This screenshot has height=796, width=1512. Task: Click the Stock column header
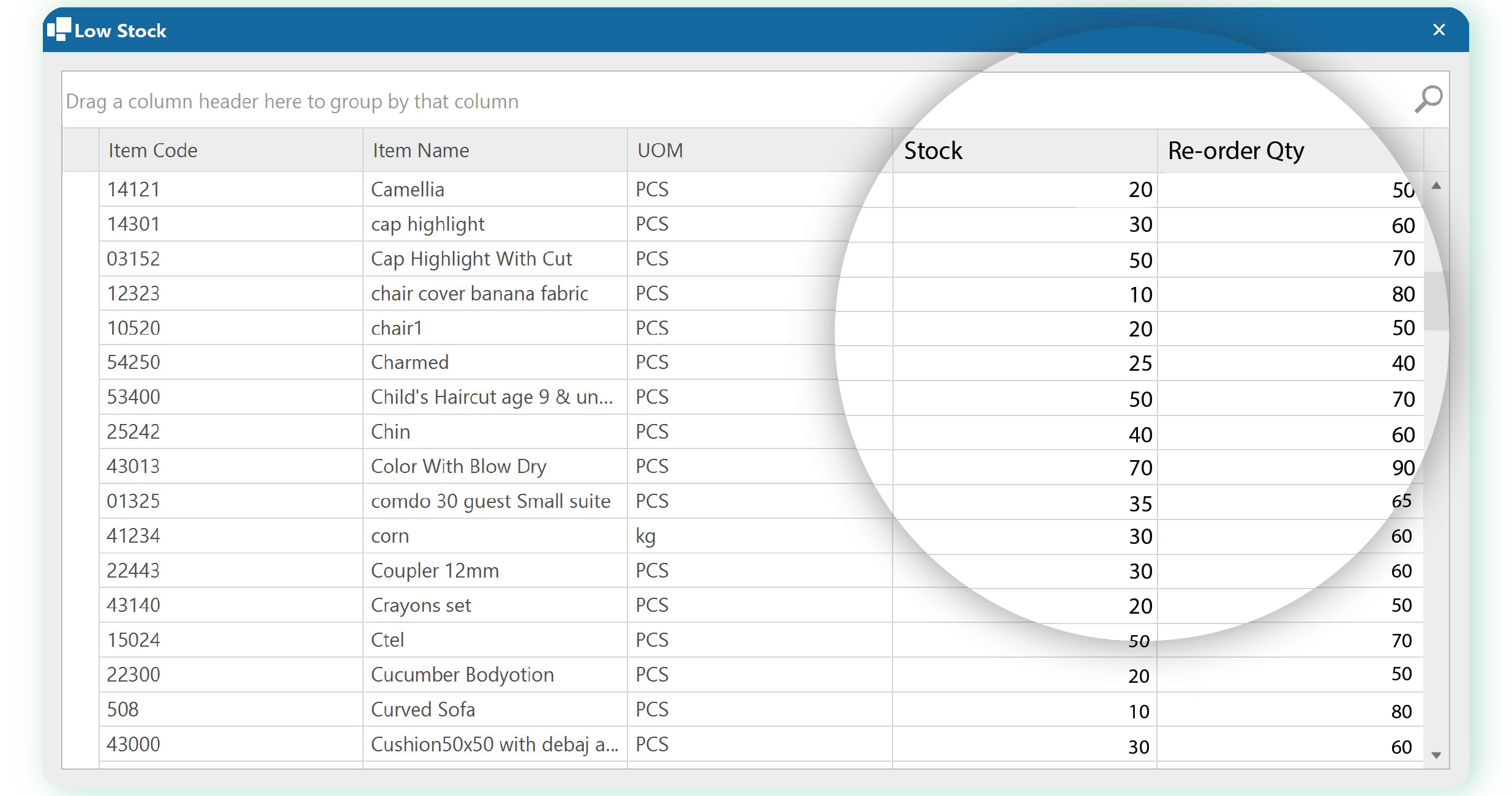click(x=933, y=151)
